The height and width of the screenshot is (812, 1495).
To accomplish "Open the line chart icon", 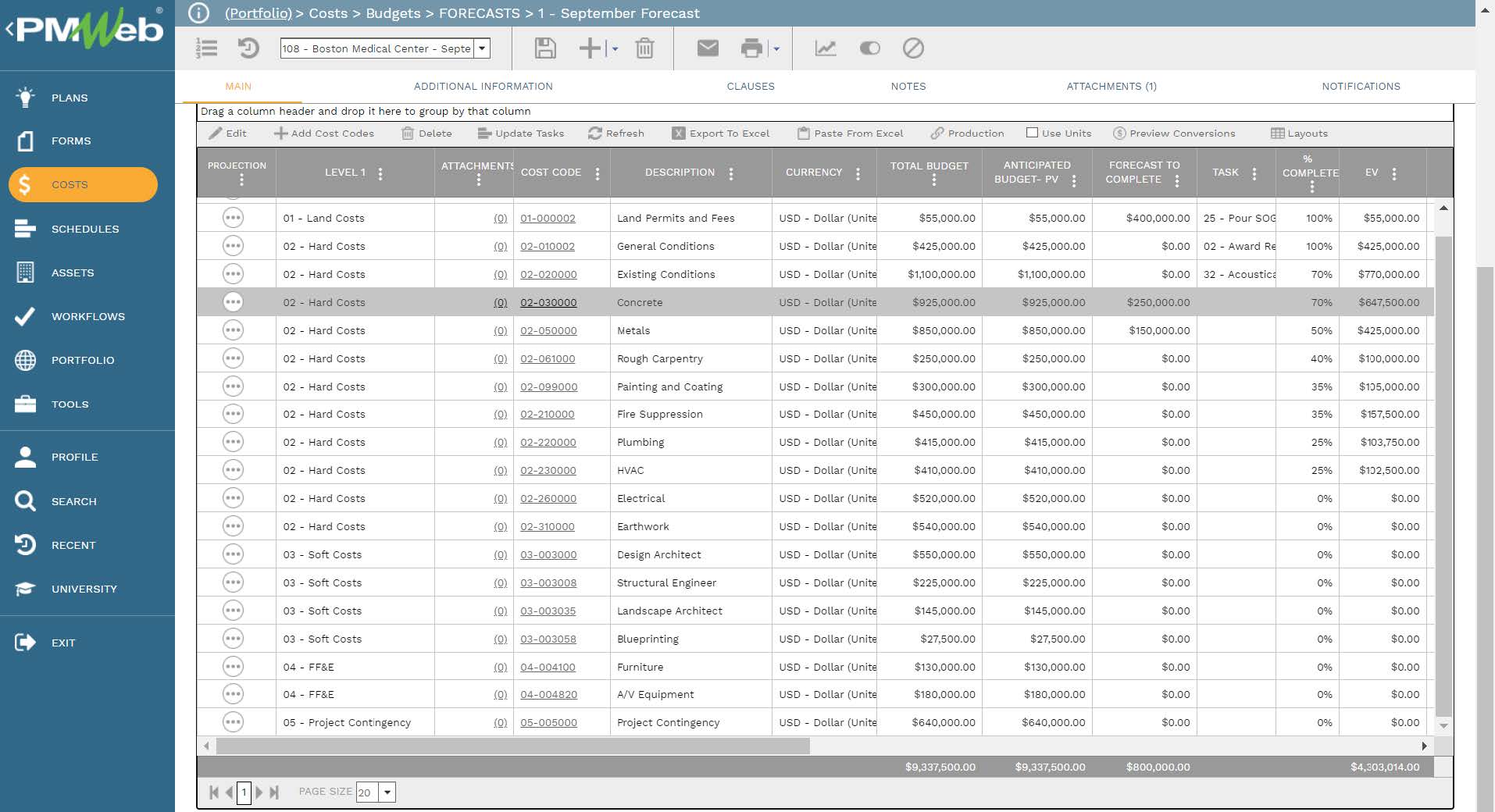I will coord(826,48).
